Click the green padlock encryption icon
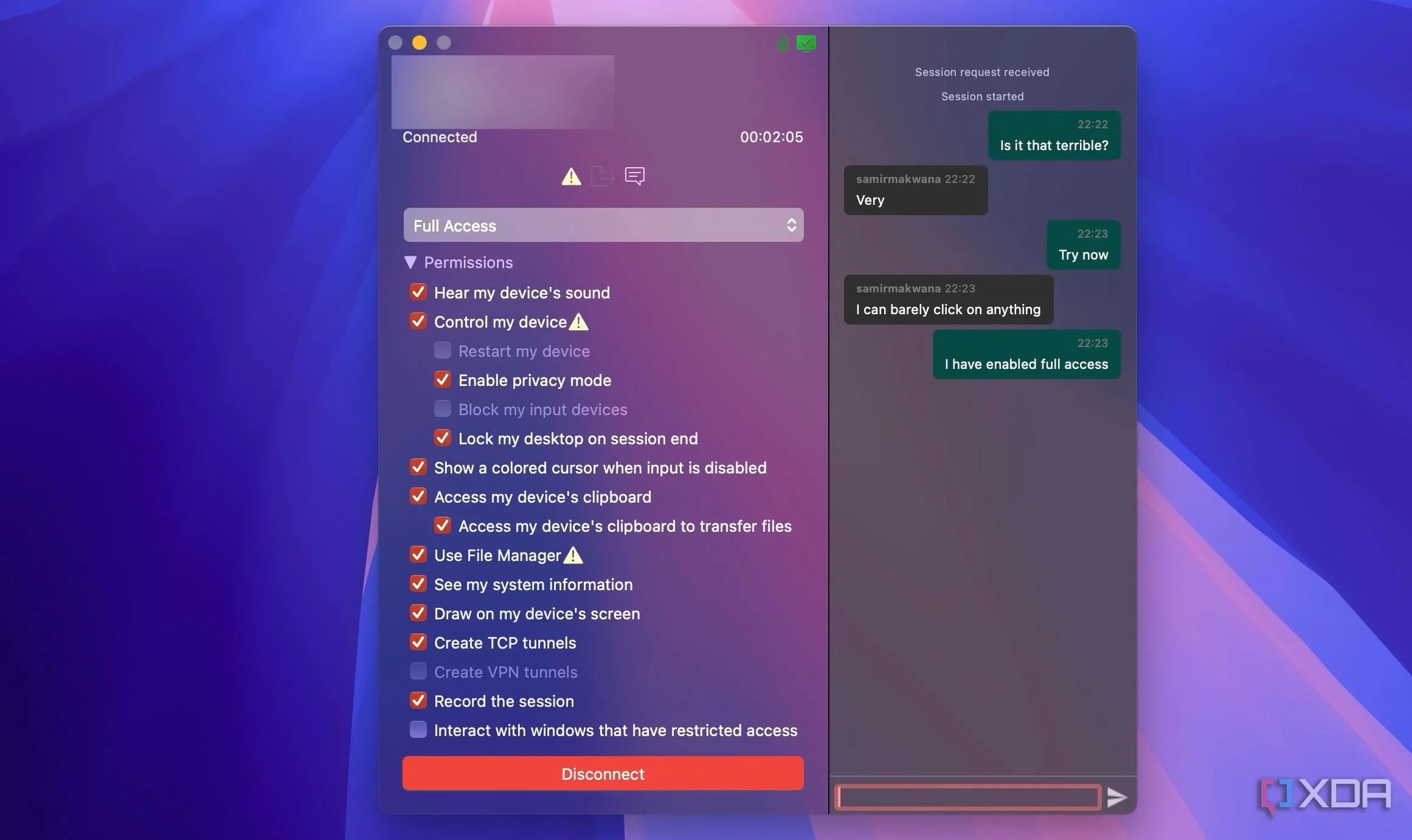 pos(783,43)
